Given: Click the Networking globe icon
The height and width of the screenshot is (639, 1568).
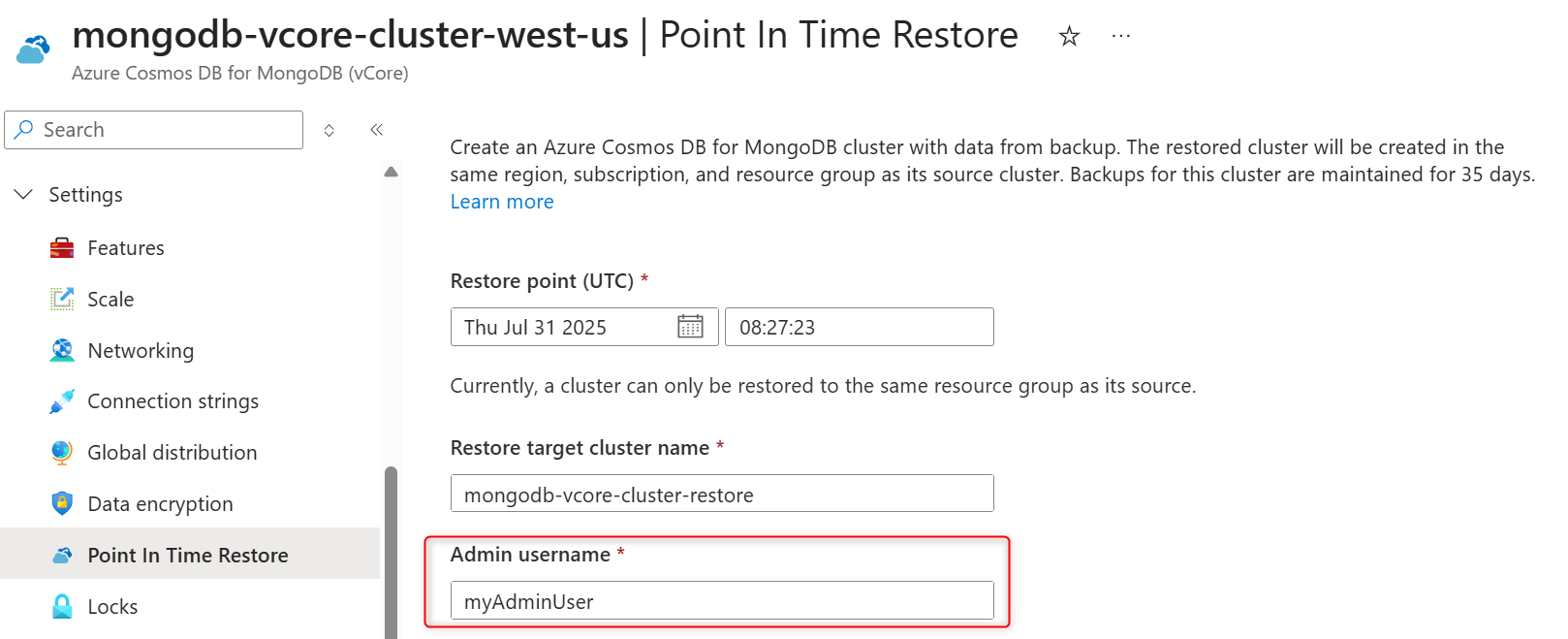Looking at the screenshot, I should click(62, 351).
